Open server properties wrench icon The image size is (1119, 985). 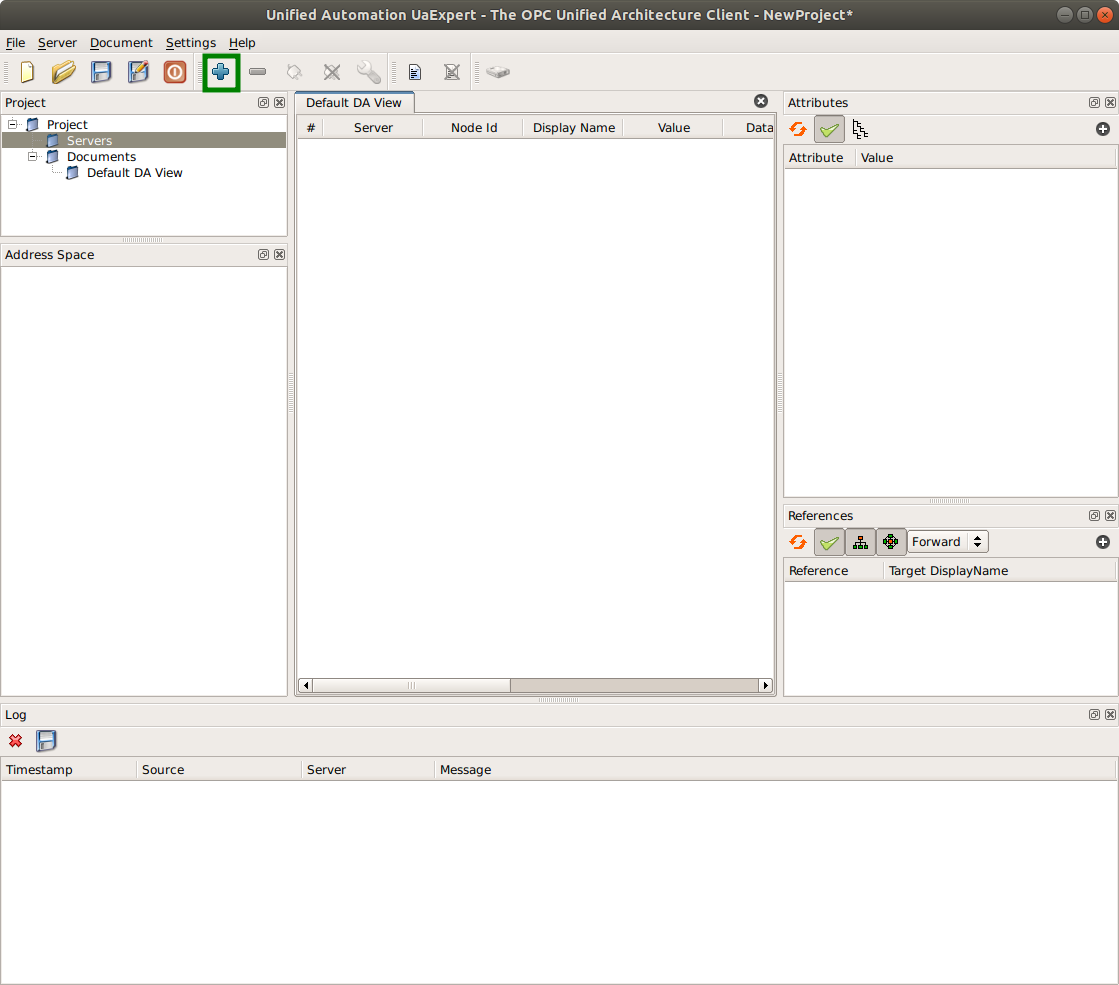pos(368,72)
